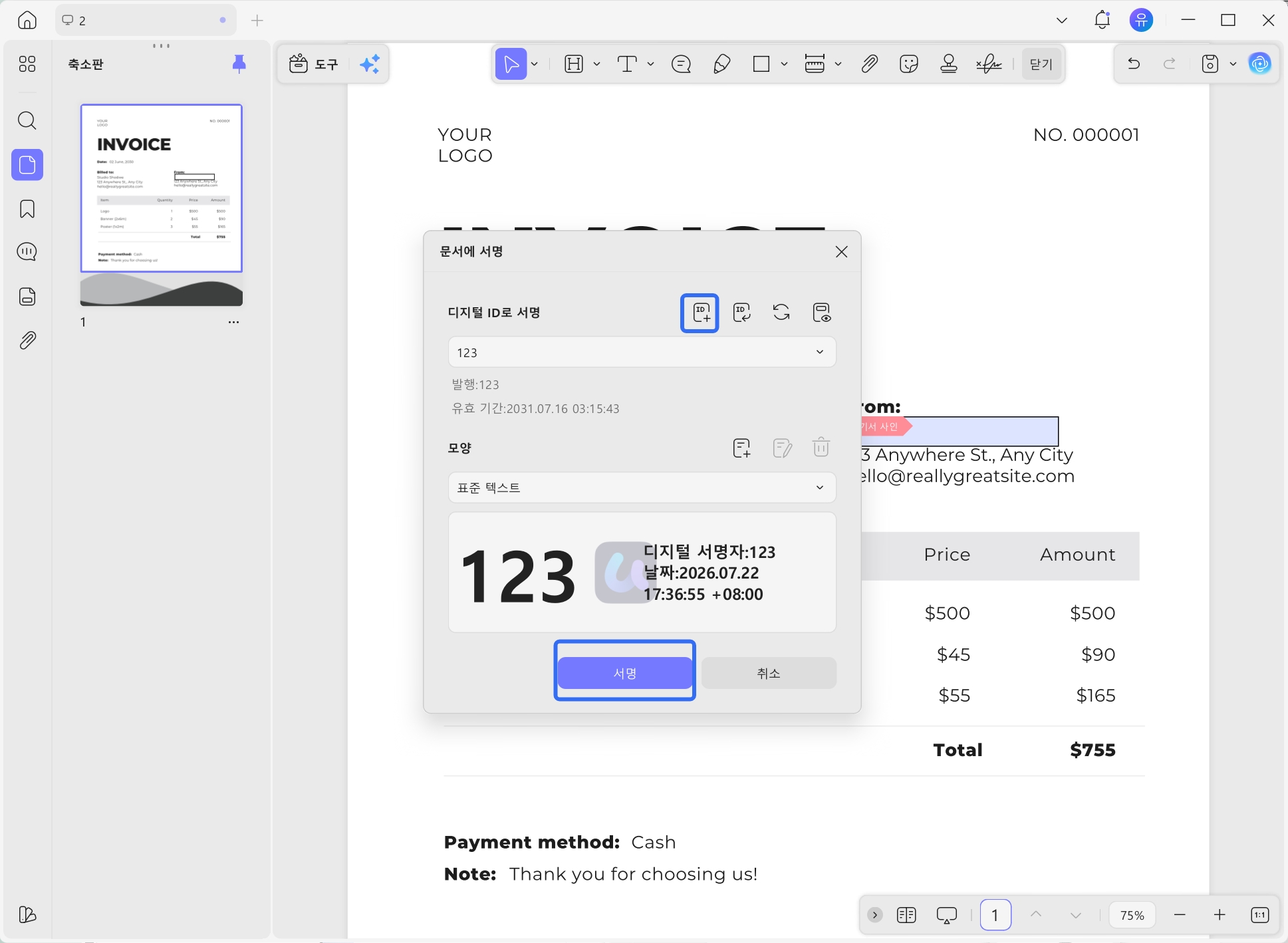
Task: Open the attachments panel paperclip in sidebar
Action: pos(27,340)
